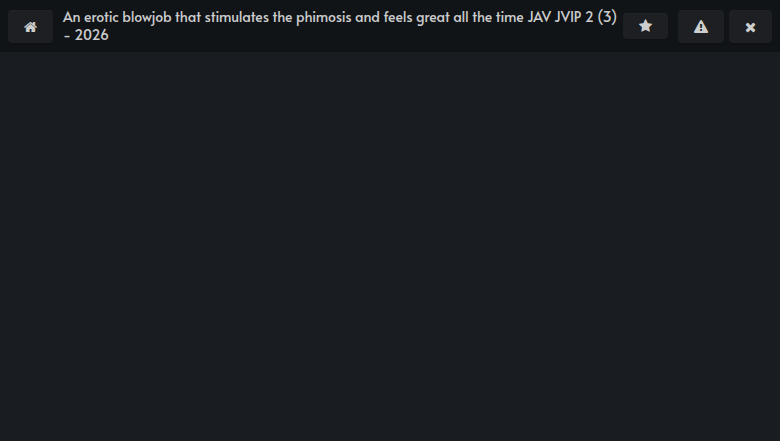This screenshot has width=780, height=441.
Task: Close the panel with the X button
Action: [750, 27]
